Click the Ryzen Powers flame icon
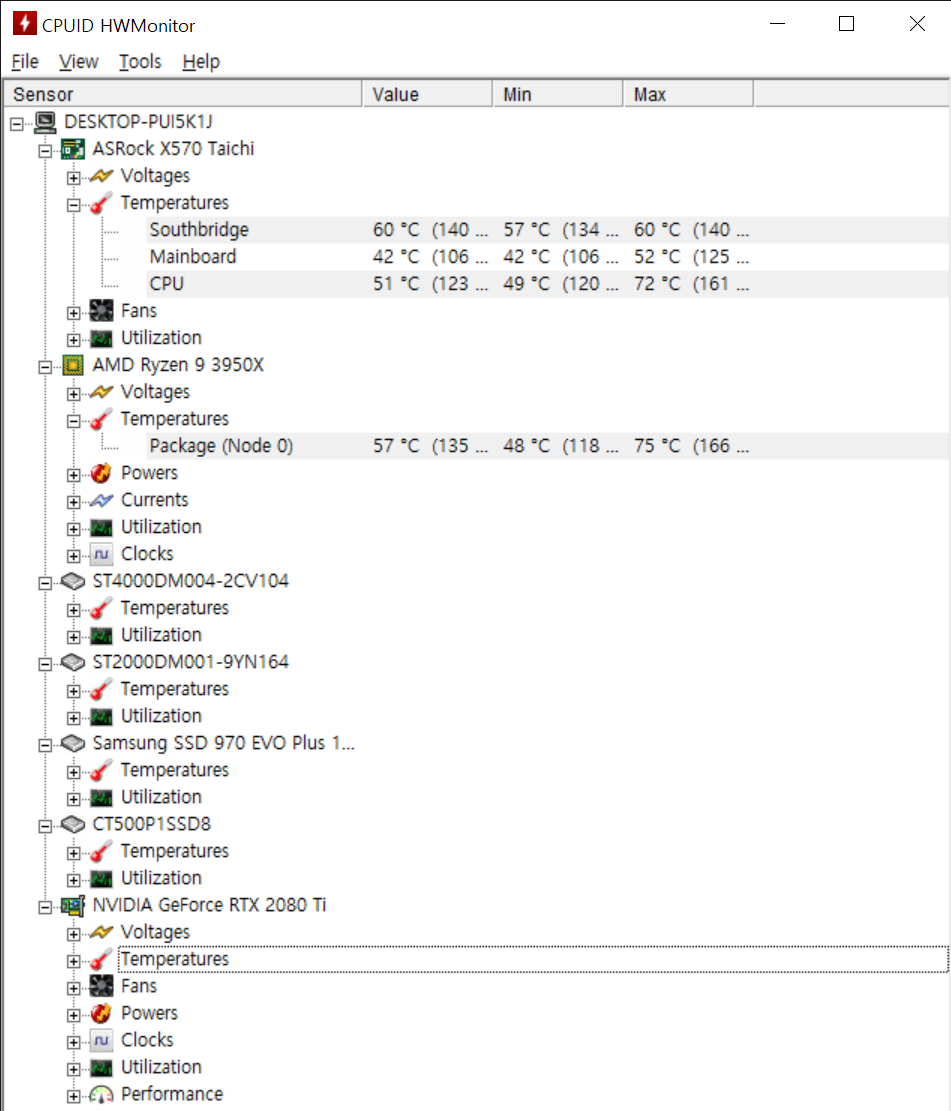This screenshot has height=1111, width=951. coord(101,473)
